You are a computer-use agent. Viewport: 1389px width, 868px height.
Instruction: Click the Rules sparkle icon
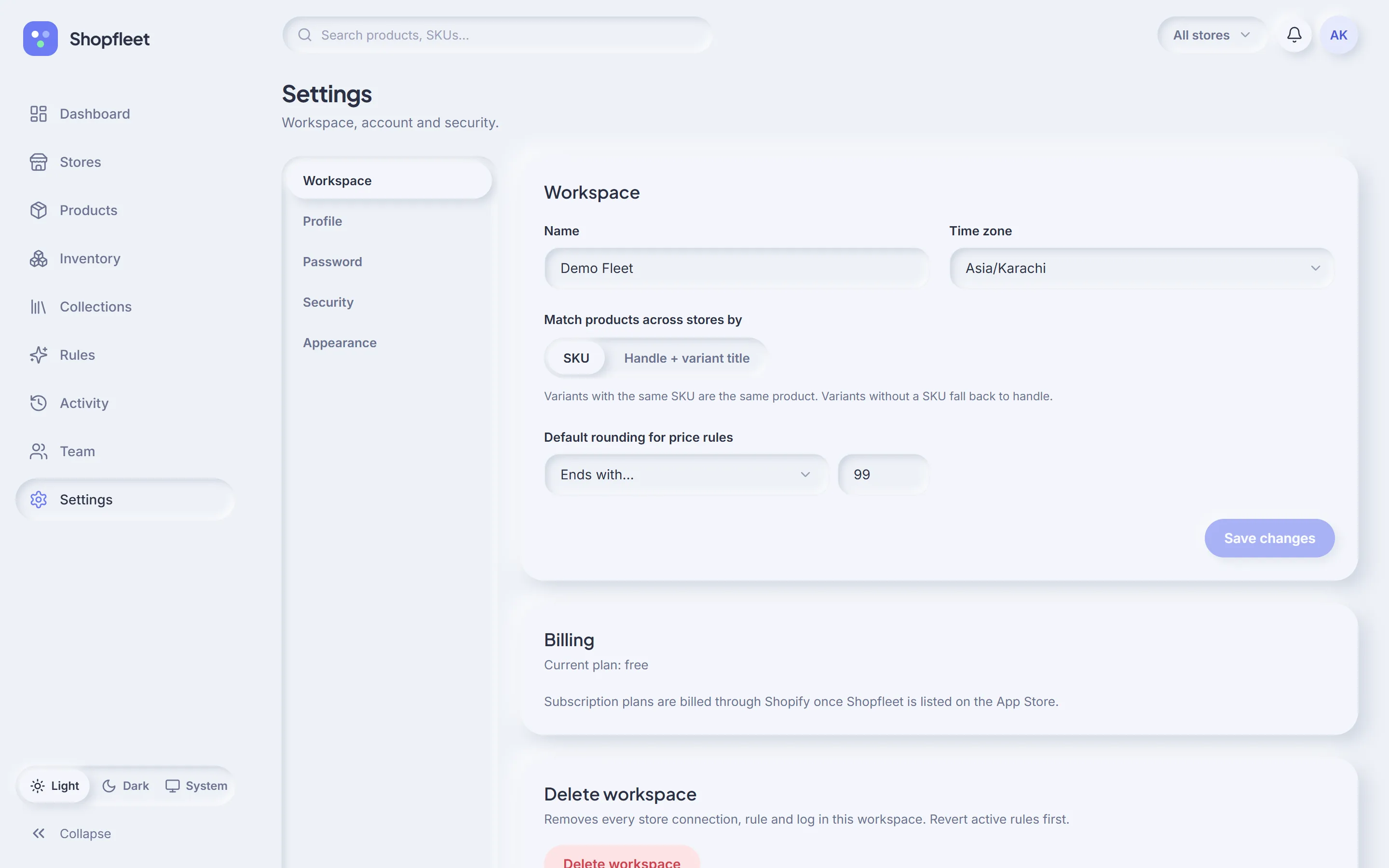click(x=39, y=355)
